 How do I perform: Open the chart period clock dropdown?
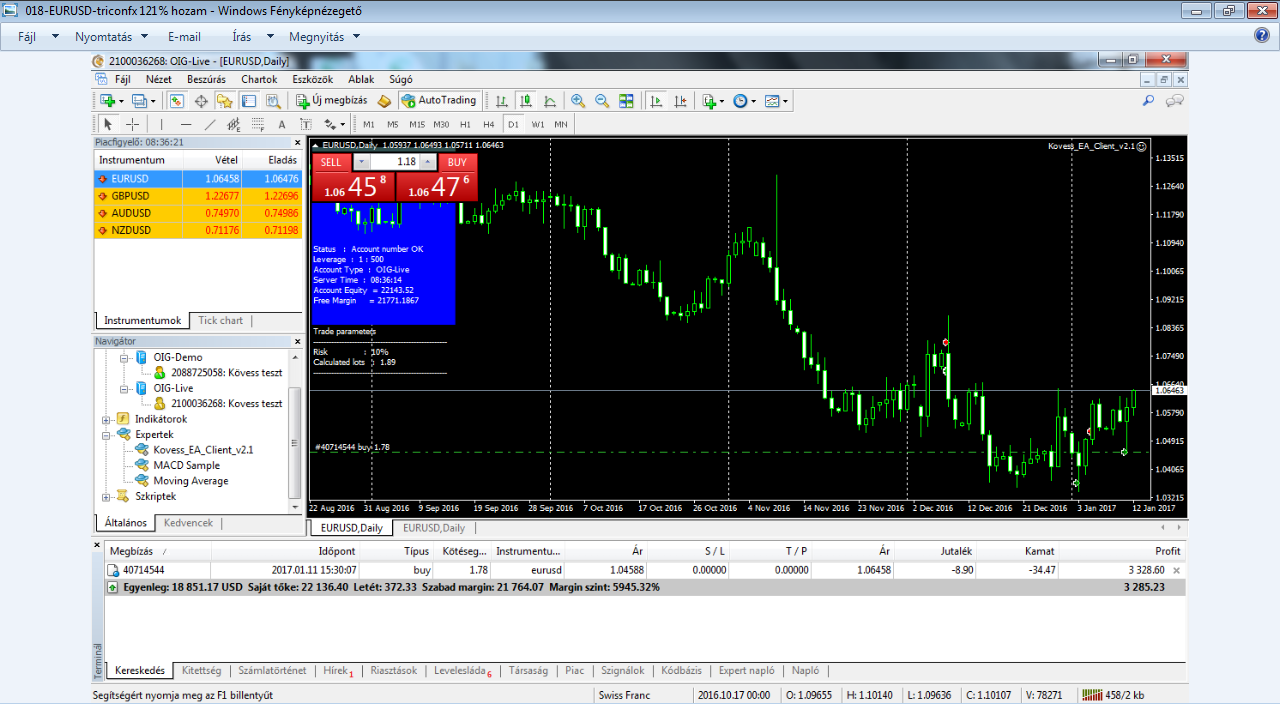[744, 101]
